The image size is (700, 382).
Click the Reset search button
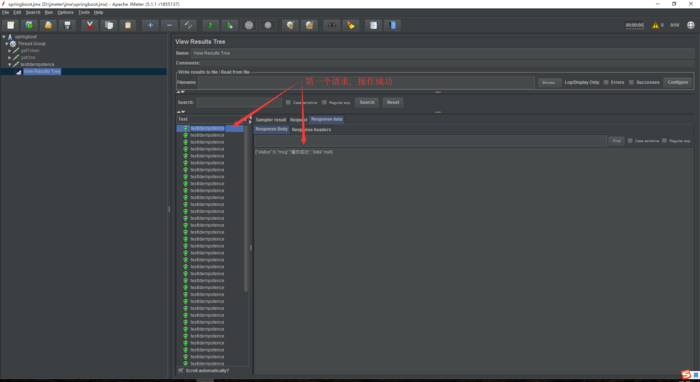point(393,102)
